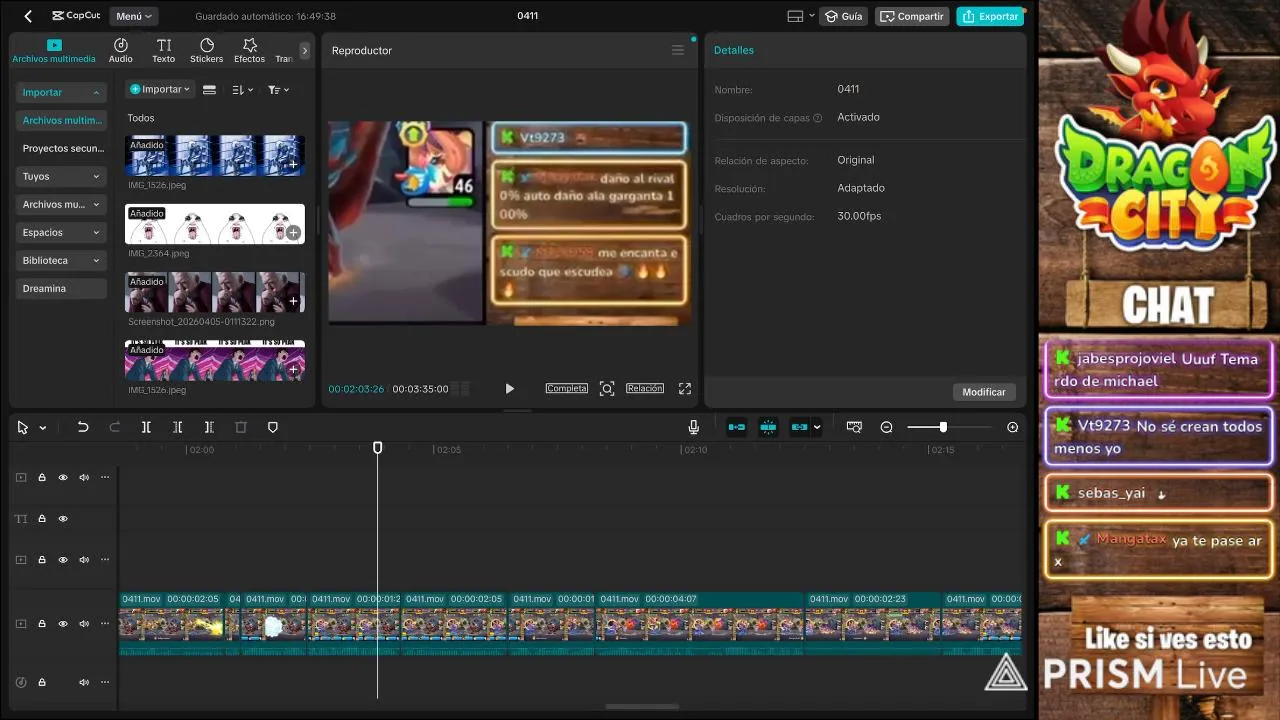Mute the main 0411.mov track
Screen dimensions: 1280x720
click(x=84, y=623)
